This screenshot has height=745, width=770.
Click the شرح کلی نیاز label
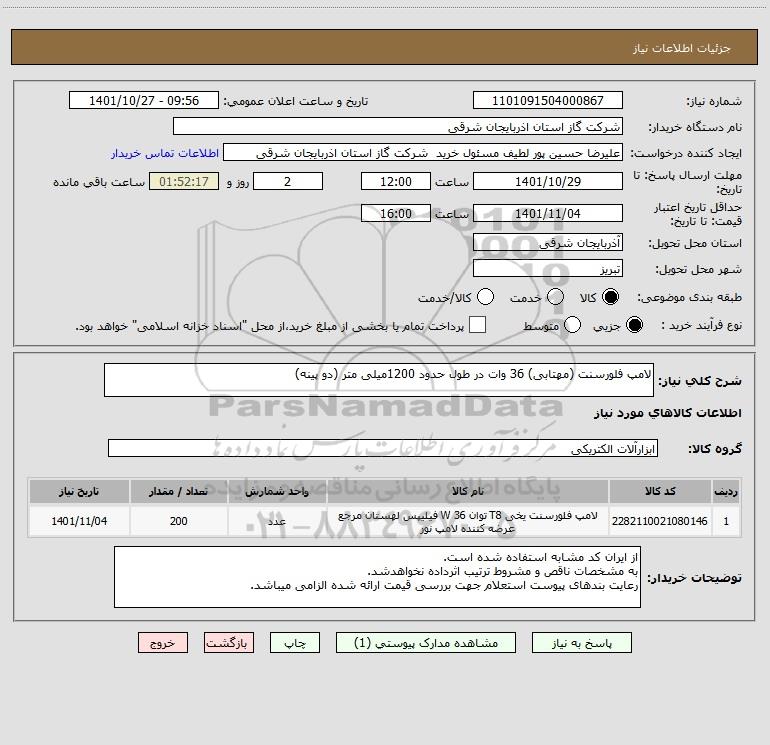click(700, 381)
